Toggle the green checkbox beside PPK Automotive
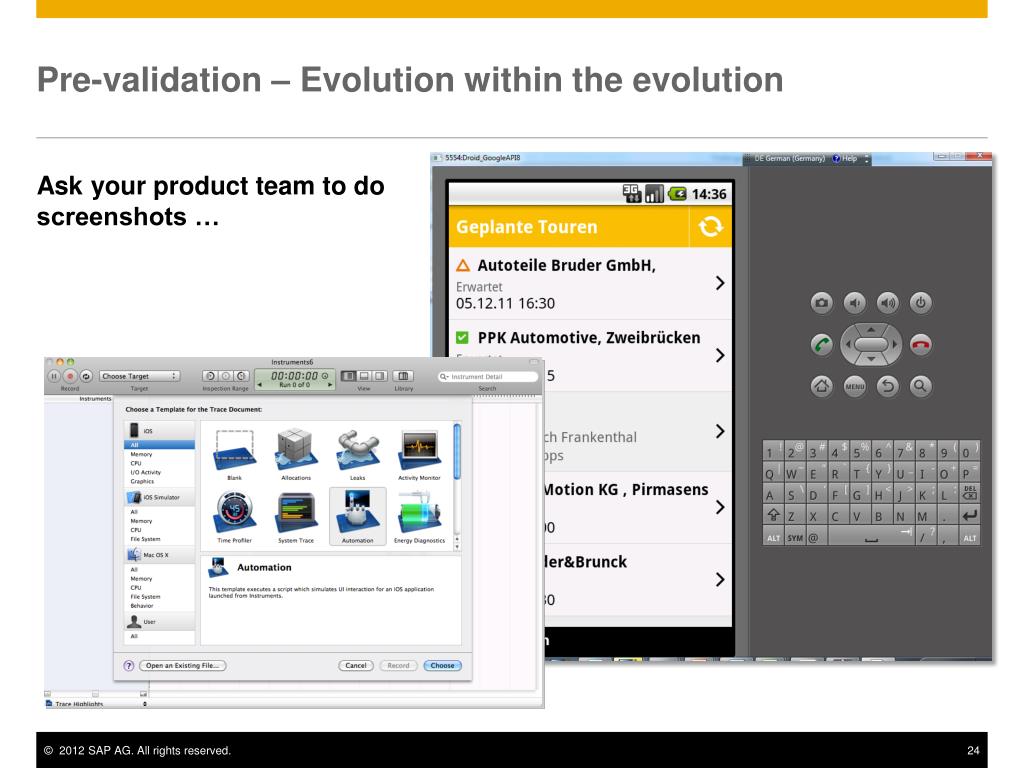1024x768 pixels. coord(462,338)
